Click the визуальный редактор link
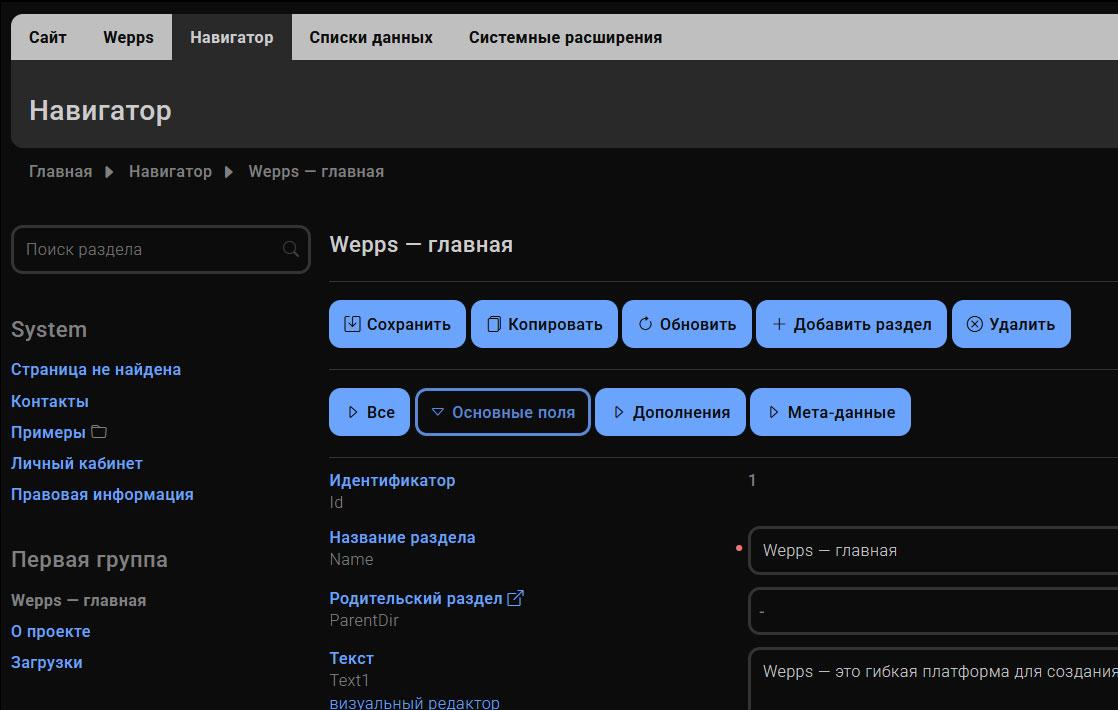The height and width of the screenshot is (710, 1118). [414, 702]
